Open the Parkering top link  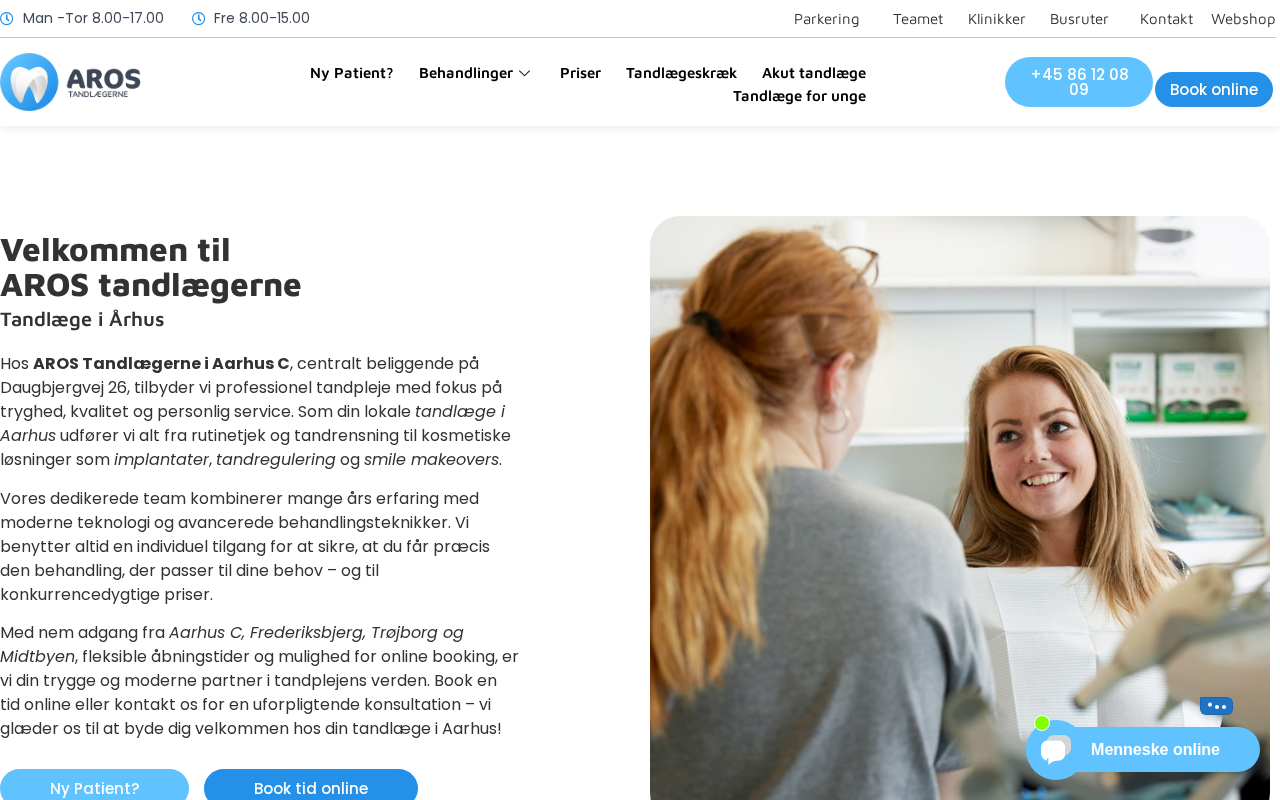pos(826,18)
